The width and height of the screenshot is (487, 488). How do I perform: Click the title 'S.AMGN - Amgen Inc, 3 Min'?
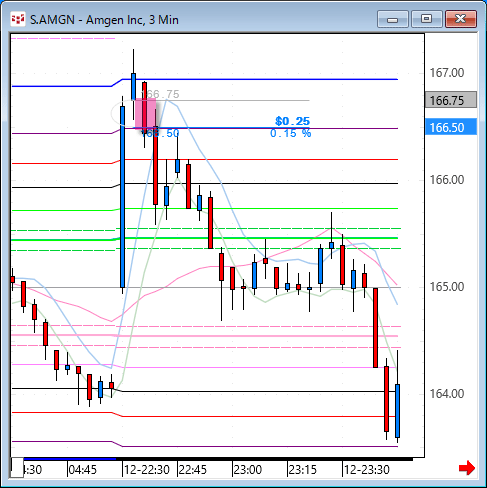[104, 20]
